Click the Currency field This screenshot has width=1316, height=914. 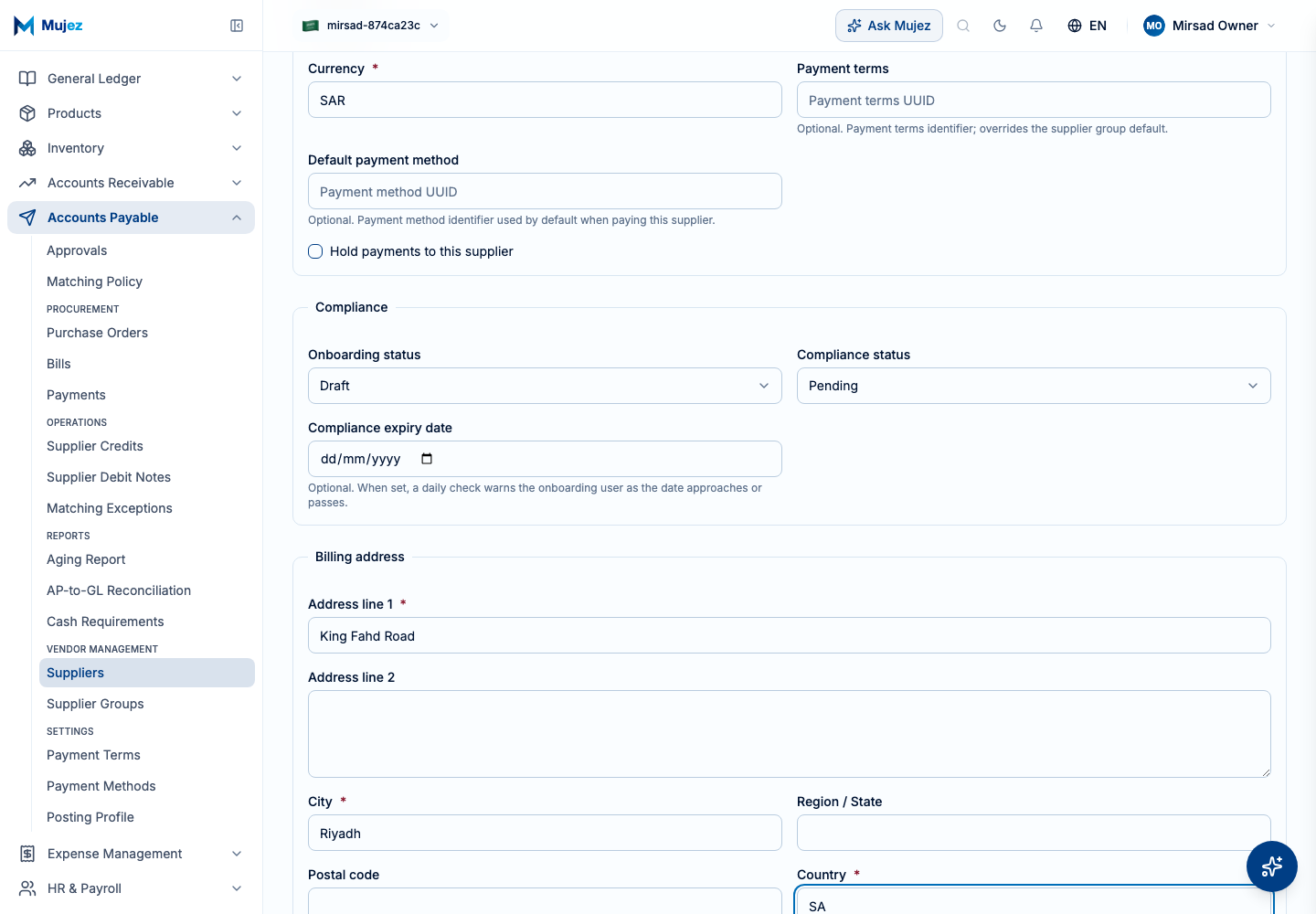pyautogui.click(x=545, y=100)
